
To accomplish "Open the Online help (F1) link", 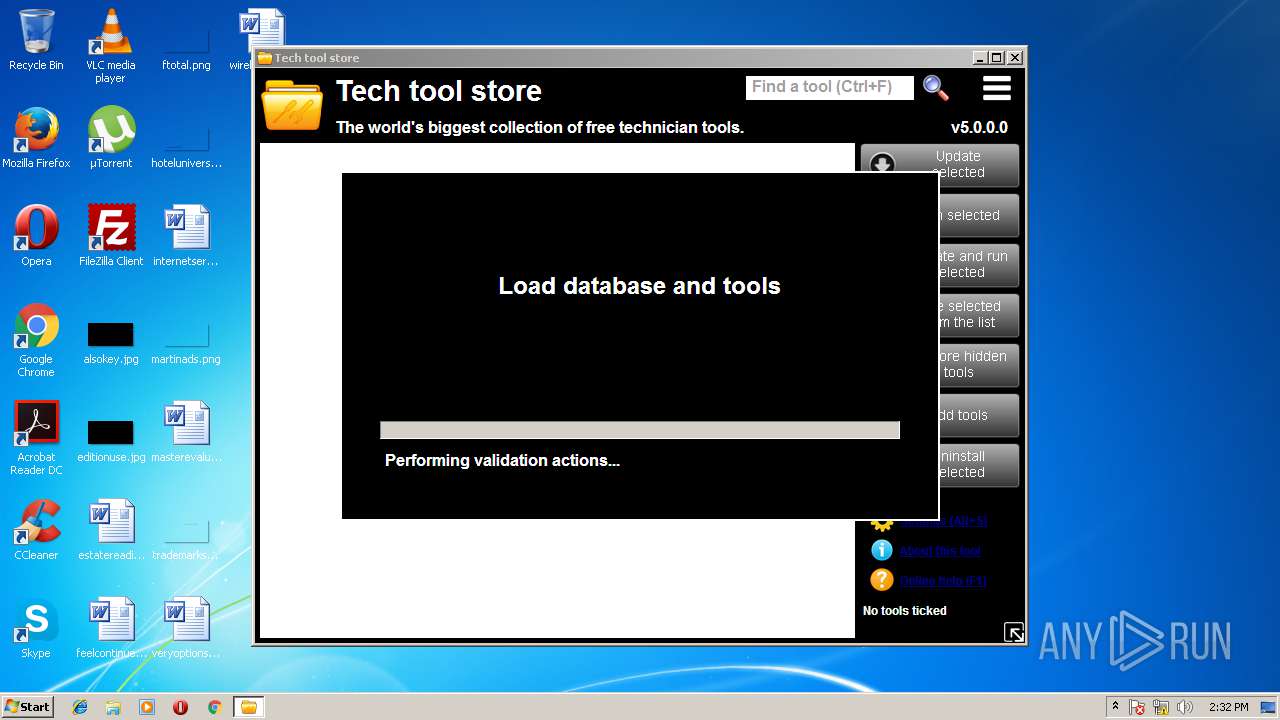I will pos(943,581).
